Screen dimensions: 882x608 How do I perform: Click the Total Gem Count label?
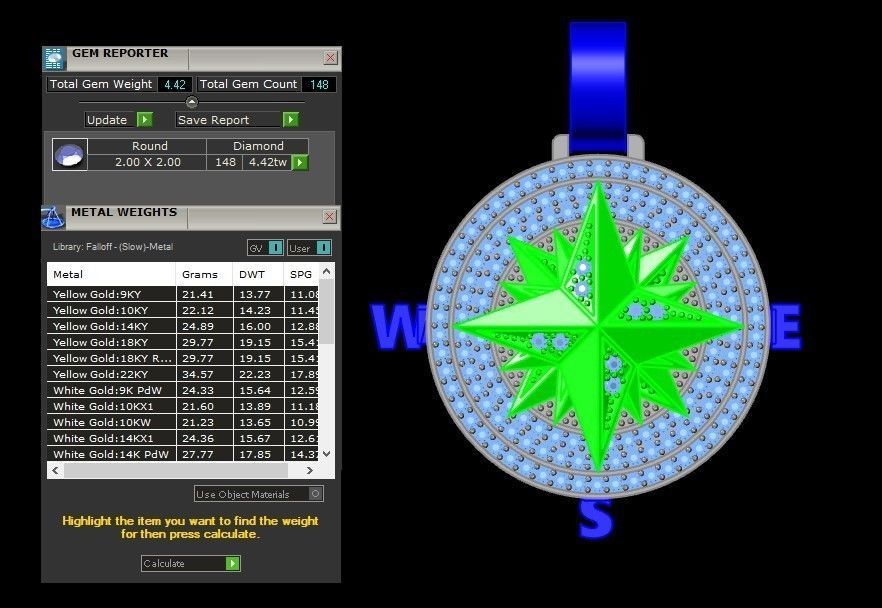pyautogui.click(x=248, y=84)
